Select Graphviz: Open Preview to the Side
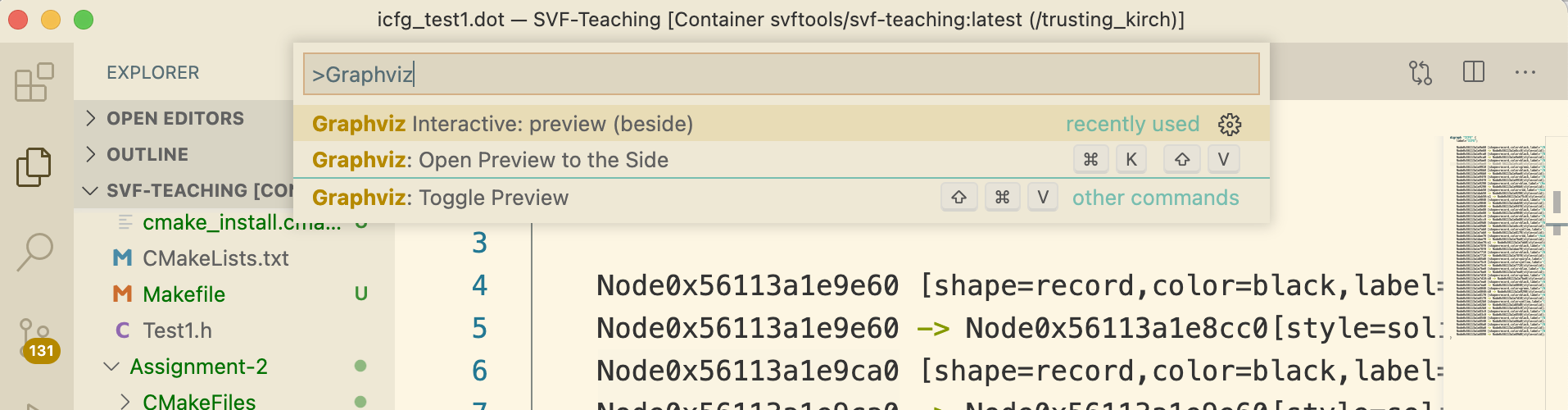Screen dimensions: 1568x410 pyautogui.click(x=782, y=160)
